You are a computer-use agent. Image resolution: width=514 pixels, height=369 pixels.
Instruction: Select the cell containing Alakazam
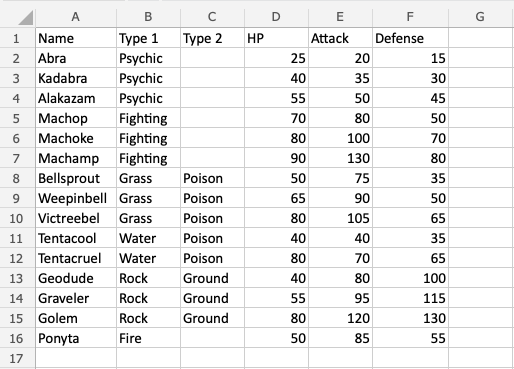pos(76,98)
